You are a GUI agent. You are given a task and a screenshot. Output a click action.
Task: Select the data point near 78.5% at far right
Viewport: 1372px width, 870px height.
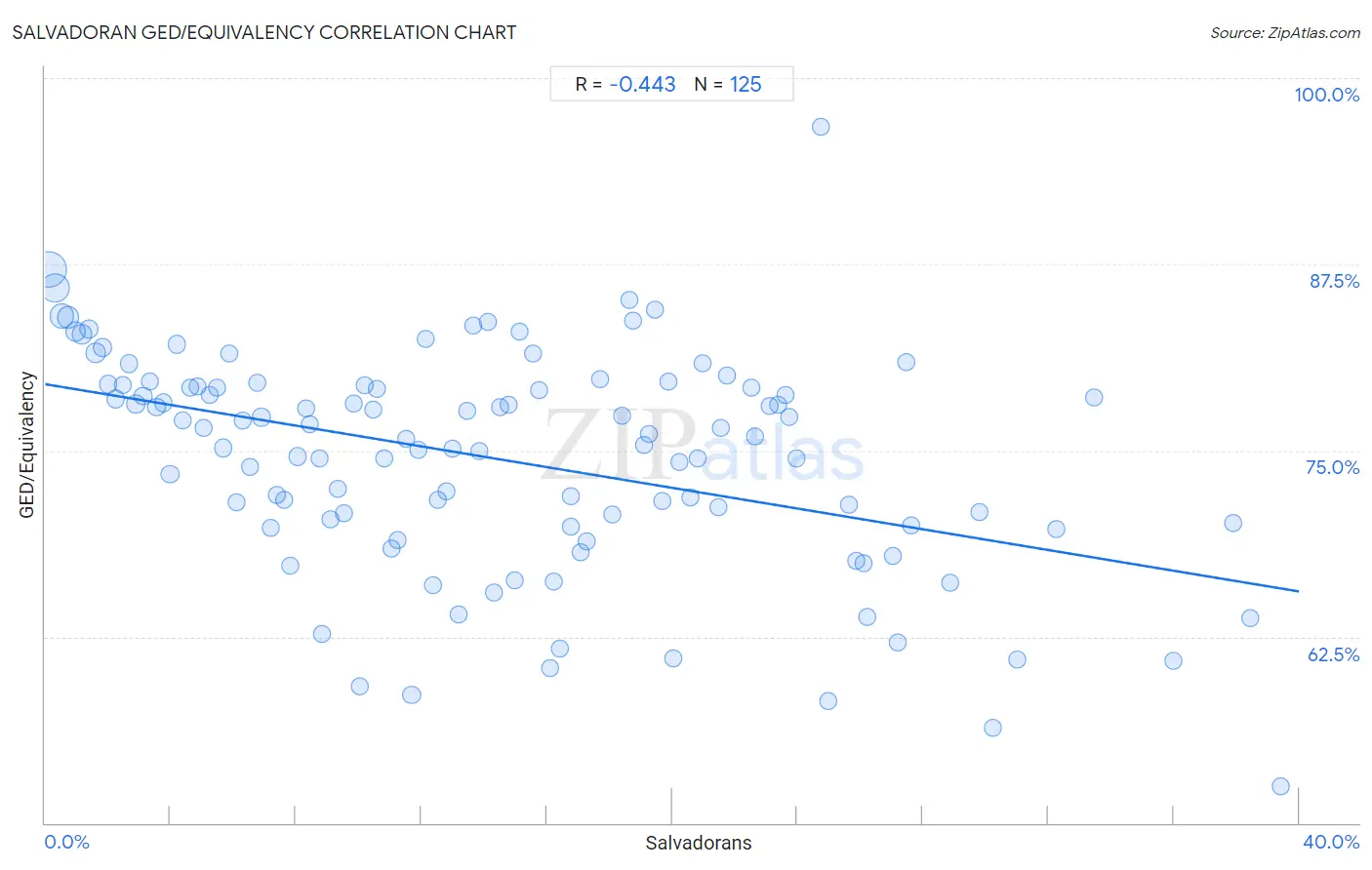tap(1094, 397)
